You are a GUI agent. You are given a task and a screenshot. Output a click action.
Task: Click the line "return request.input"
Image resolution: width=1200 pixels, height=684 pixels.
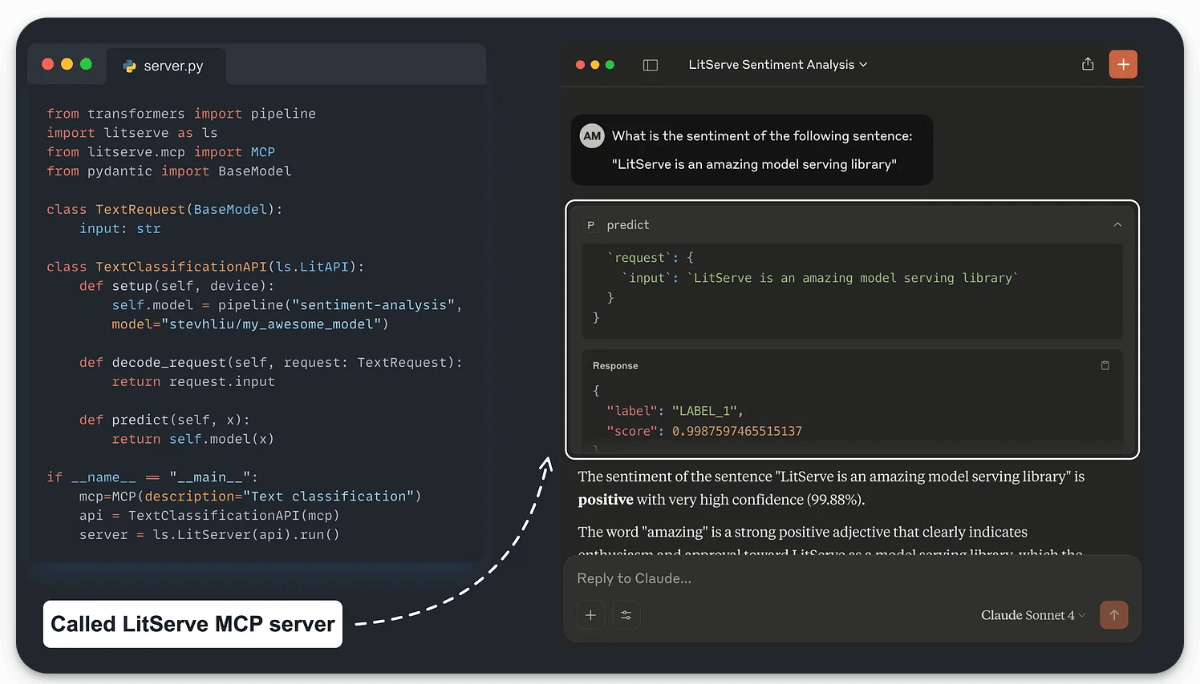click(193, 382)
